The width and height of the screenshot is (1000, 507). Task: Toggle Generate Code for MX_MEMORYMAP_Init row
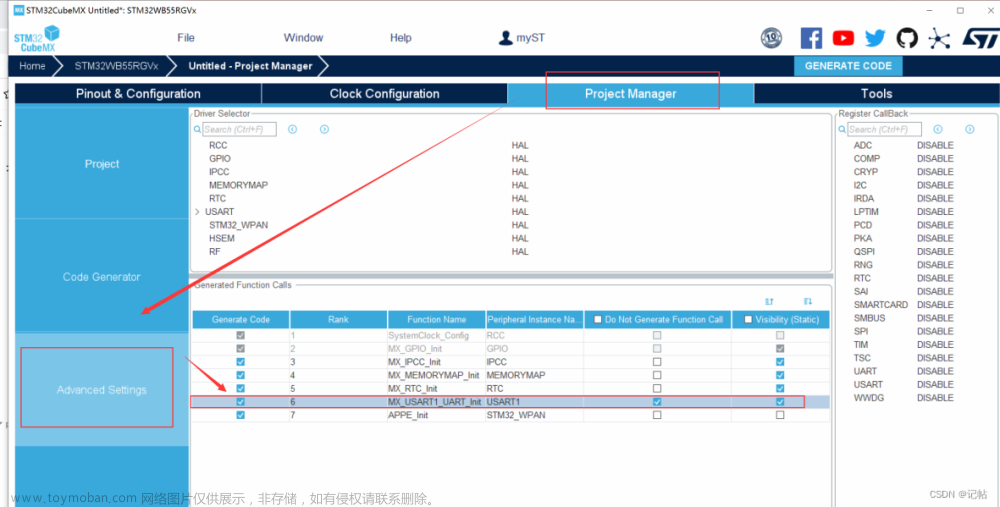[x=240, y=375]
